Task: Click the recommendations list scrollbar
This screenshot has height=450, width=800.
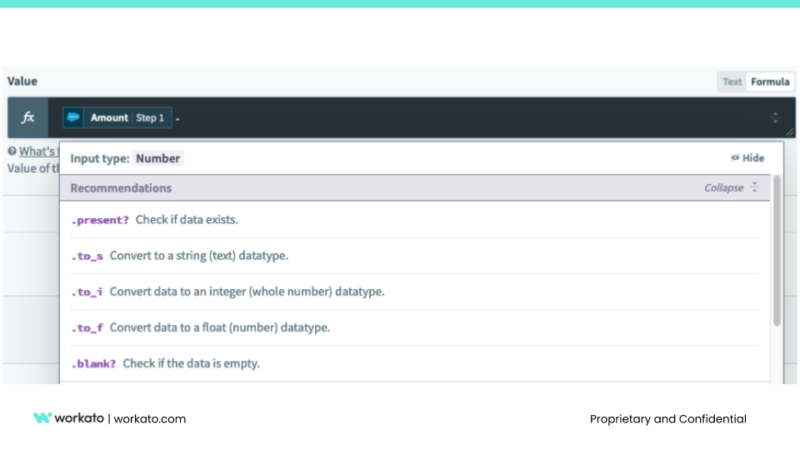Action: click(x=777, y=260)
